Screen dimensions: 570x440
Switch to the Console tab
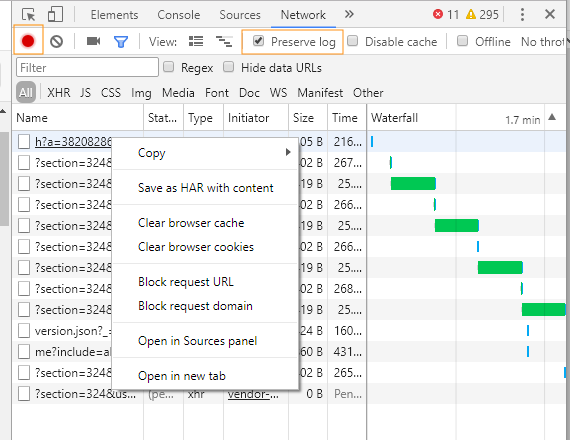click(x=179, y=15)
